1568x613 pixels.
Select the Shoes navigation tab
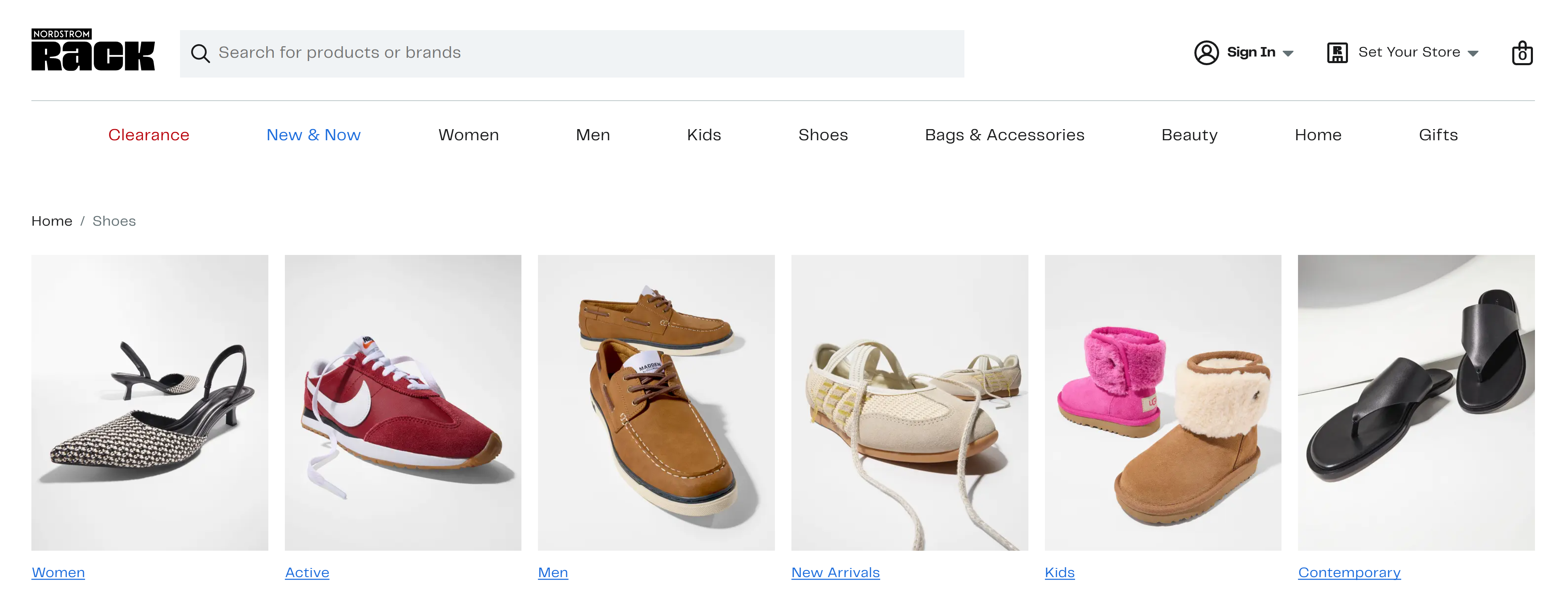[x=823, y=135]
